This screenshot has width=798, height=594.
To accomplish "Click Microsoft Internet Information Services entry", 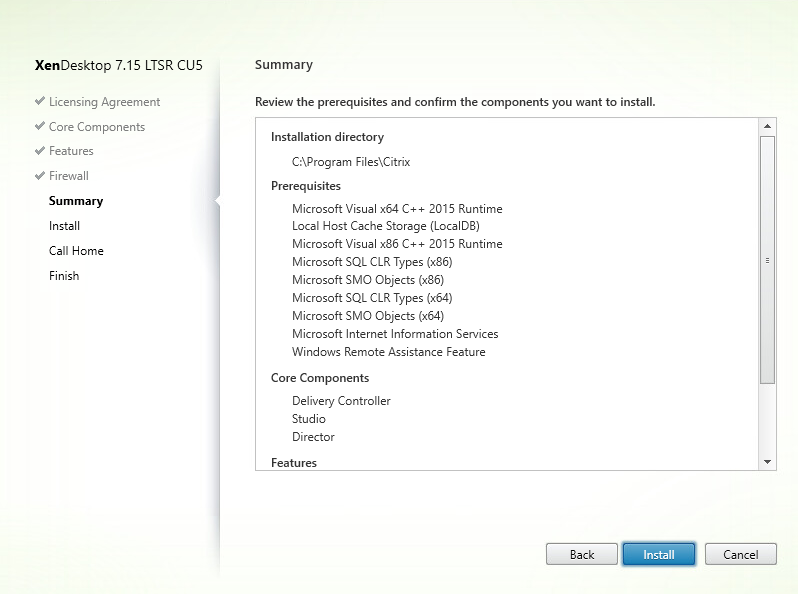I will (x=395, y=334).
